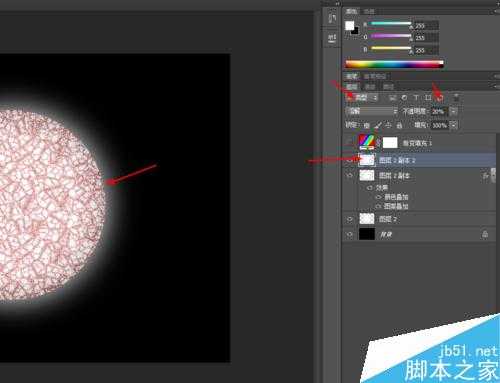Image resolution: width=500 pixels, height=383 pixels.
Task: Toggle visibility of all 效果 layer effects
Action: coord(369,188)
